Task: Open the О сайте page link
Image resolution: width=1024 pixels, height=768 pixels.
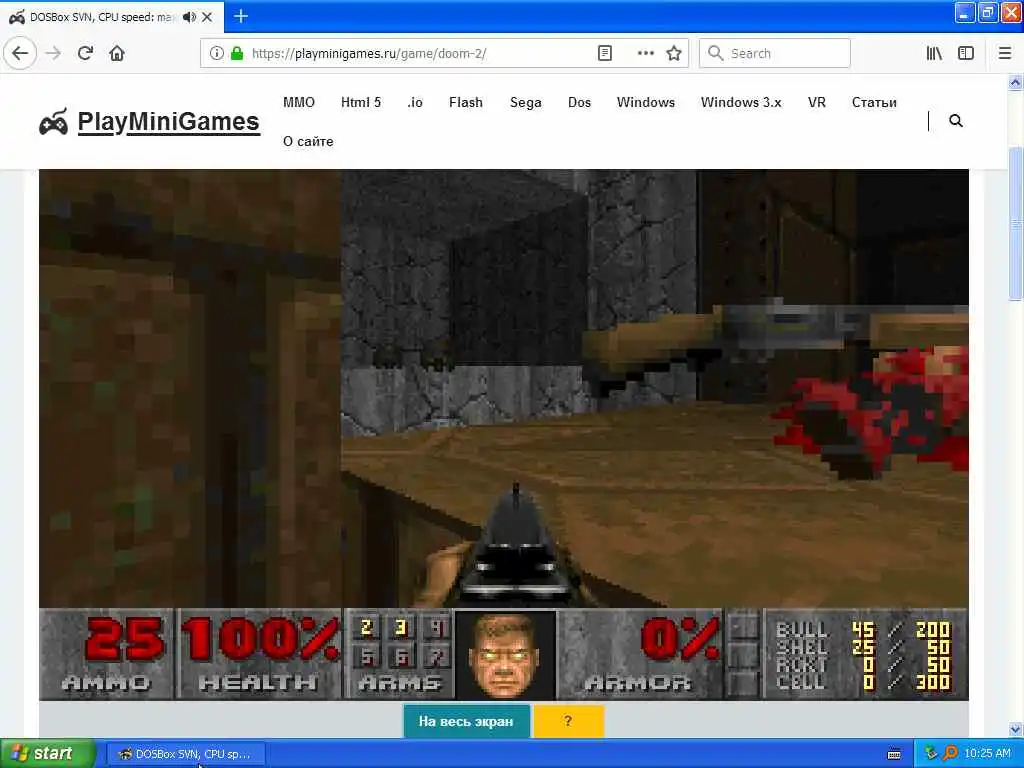Action: click(x=308, y=142)
